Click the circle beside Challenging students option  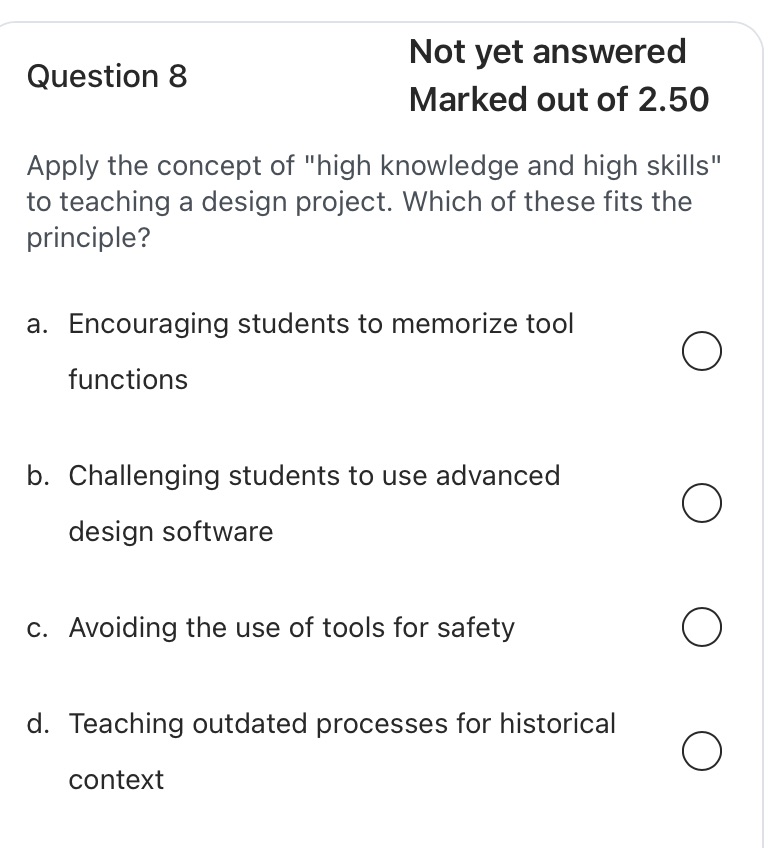701,503
